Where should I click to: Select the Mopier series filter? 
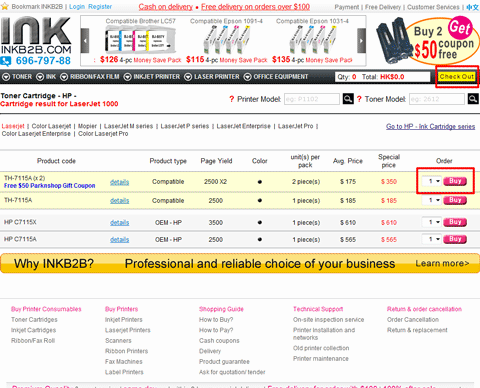(x=87, y=126)
